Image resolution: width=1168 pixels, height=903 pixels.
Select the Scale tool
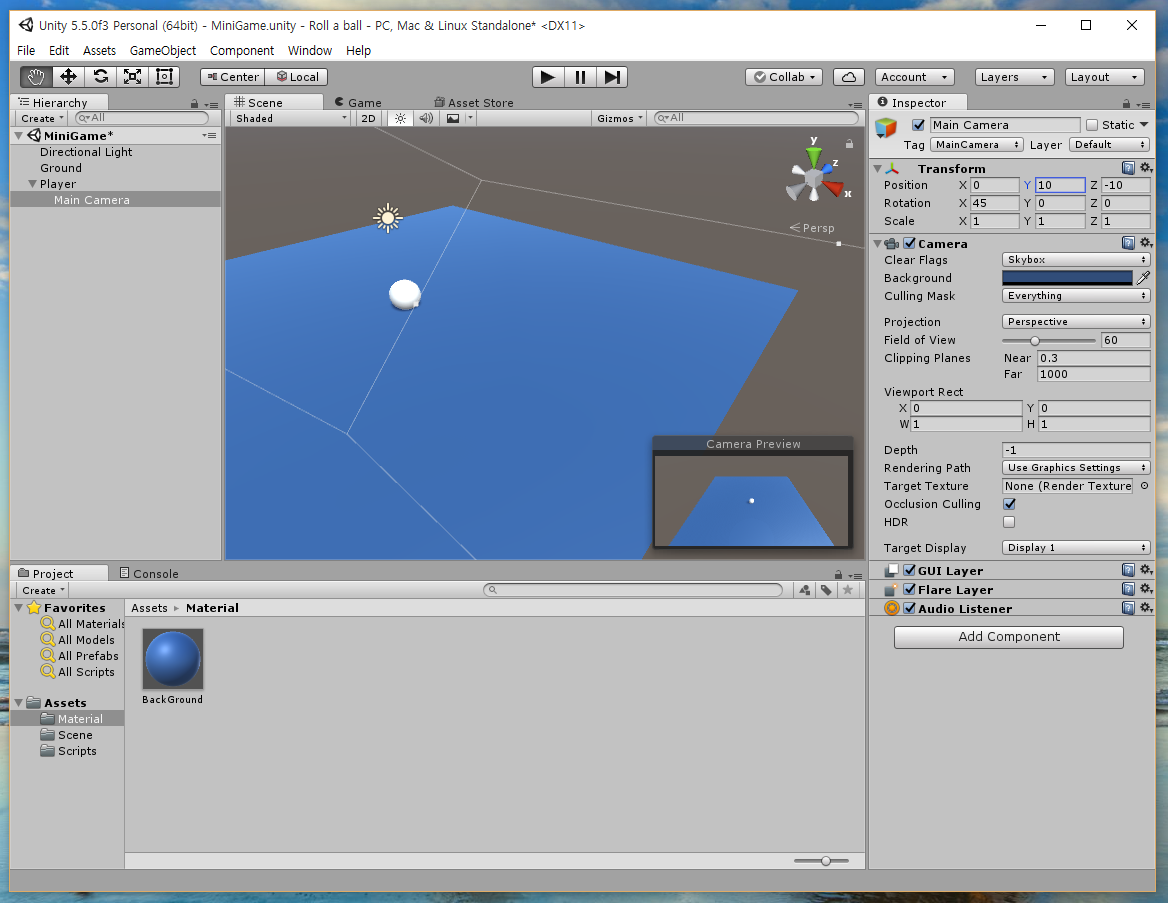pyautogui.click(x=131, y=76)
